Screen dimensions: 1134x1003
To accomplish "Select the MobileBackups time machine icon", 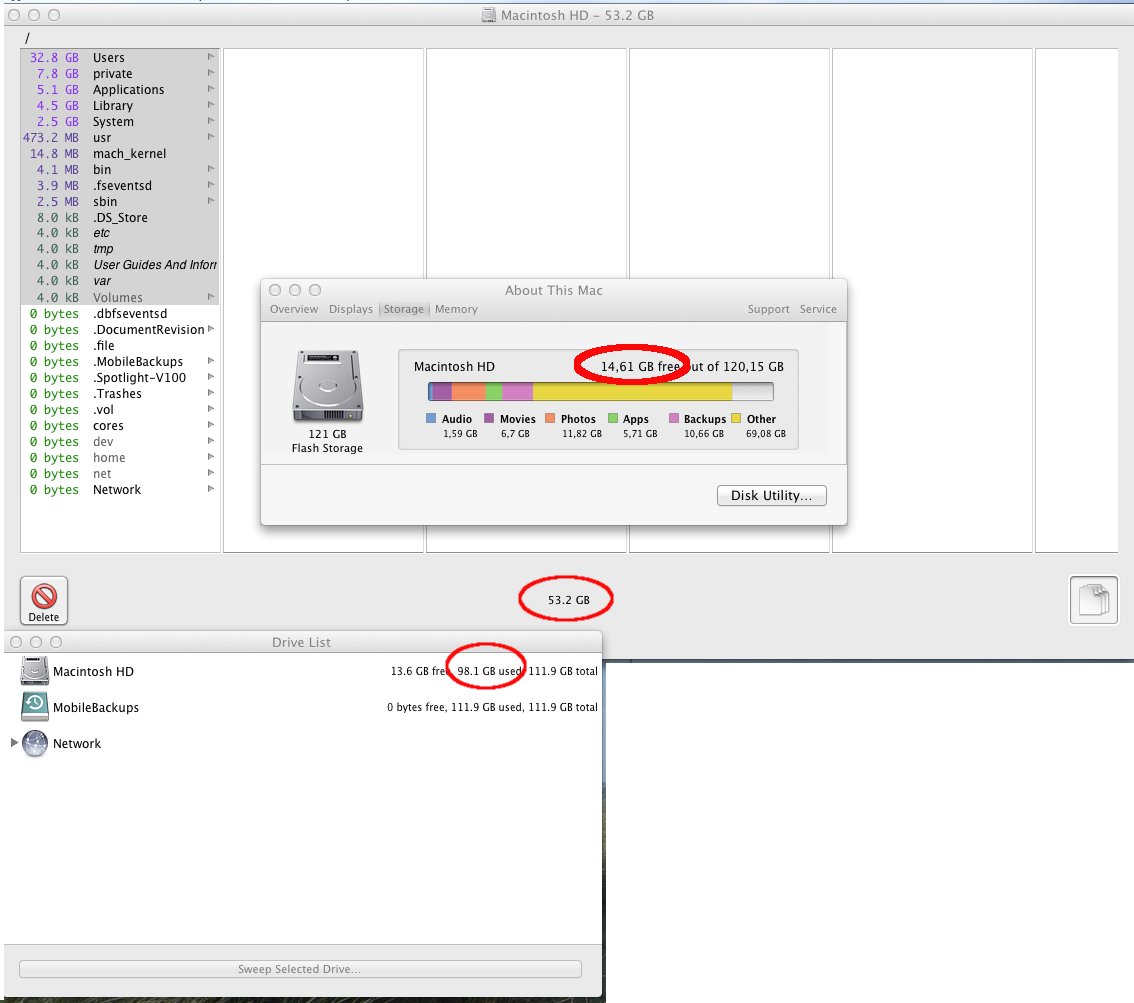I will [x=35, y=707].
